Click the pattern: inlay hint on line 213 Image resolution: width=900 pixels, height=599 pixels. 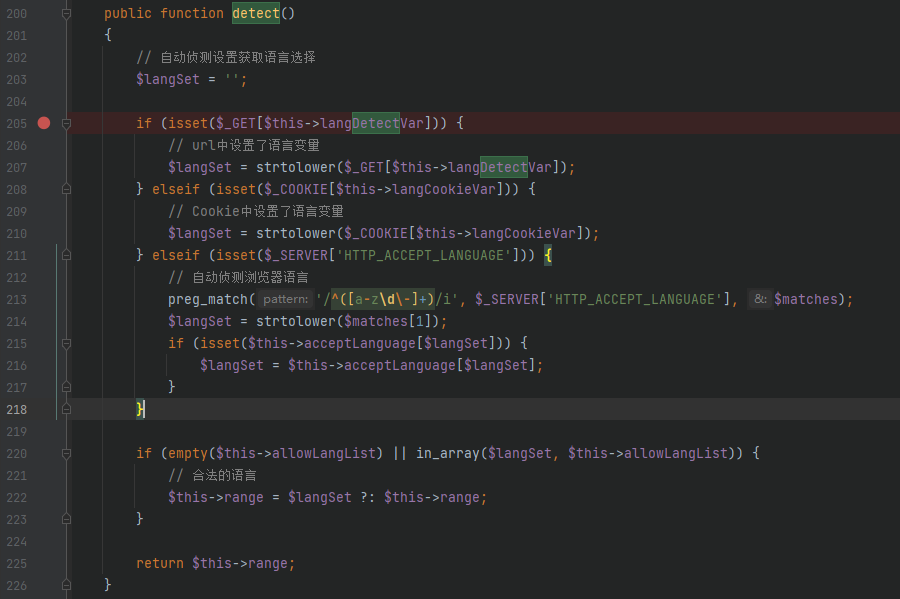(x=285, y=298)
